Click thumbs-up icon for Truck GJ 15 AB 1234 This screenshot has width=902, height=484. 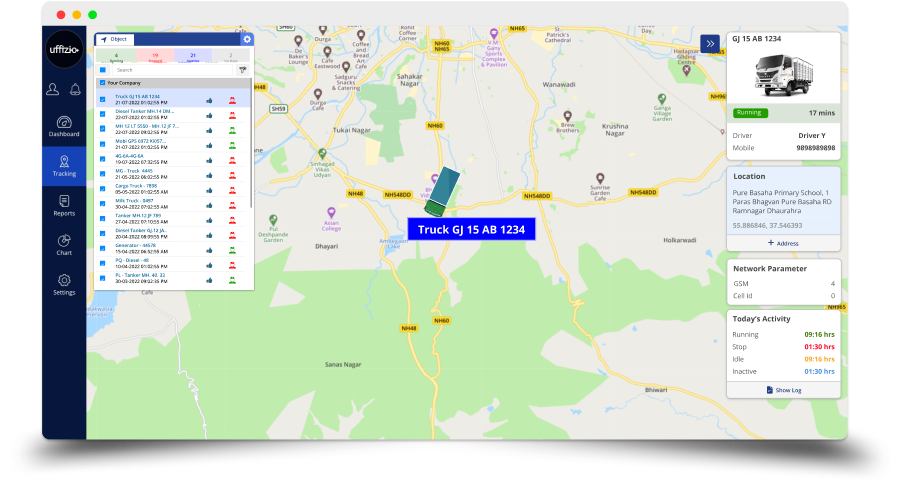point(209,101)
